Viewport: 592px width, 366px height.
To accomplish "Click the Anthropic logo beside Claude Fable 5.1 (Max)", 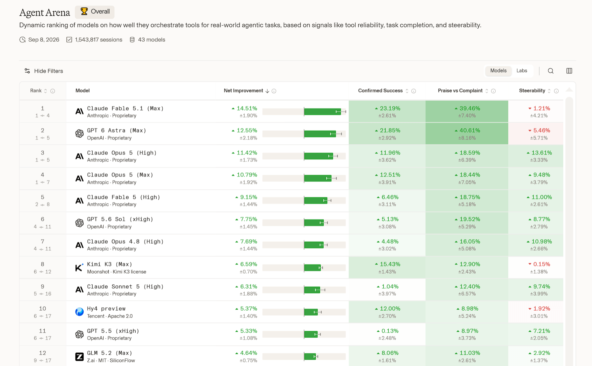I will click(79, 111).
